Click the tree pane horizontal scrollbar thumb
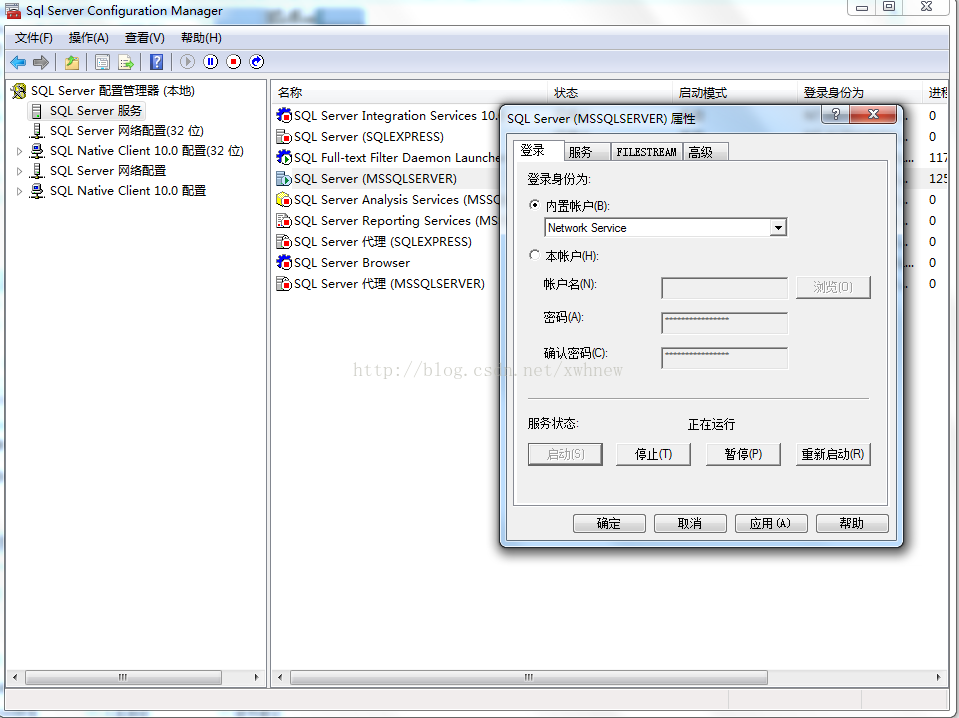959x718 pixels. pyautogui.click(x=124, y=677)
